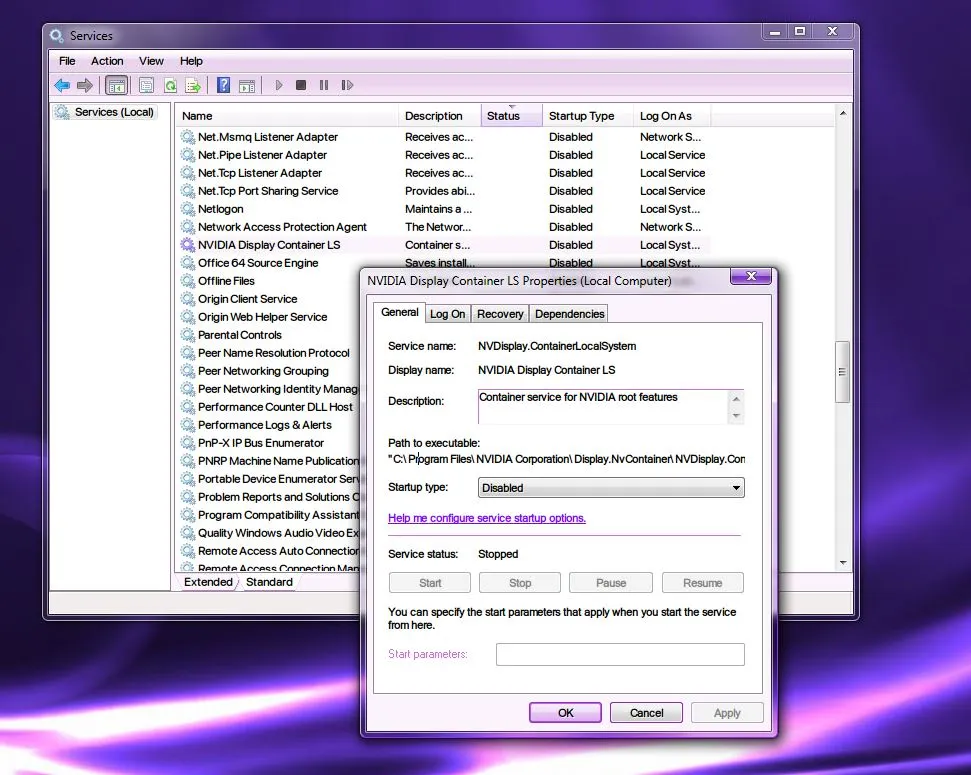Select the General tab
The height and width of the screenshot is (775, 971).
coord(399,312)
